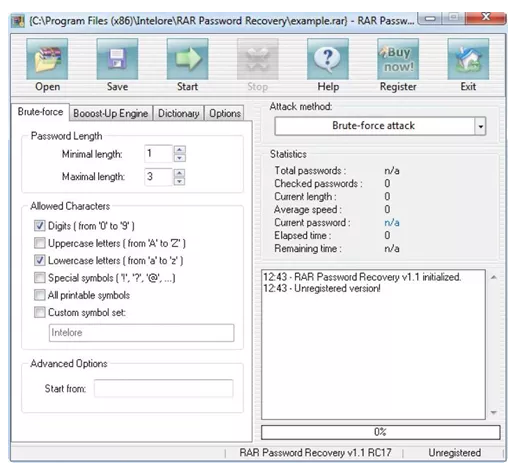This screenshot has width=517, height=471.
Task: Click the 'Average speed' statistic label
Action: tap(307, 209)
